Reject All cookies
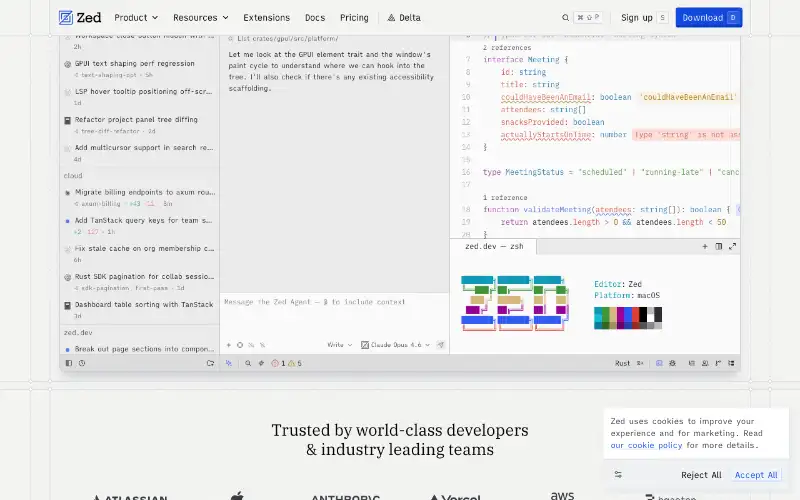 coord(701,475)
